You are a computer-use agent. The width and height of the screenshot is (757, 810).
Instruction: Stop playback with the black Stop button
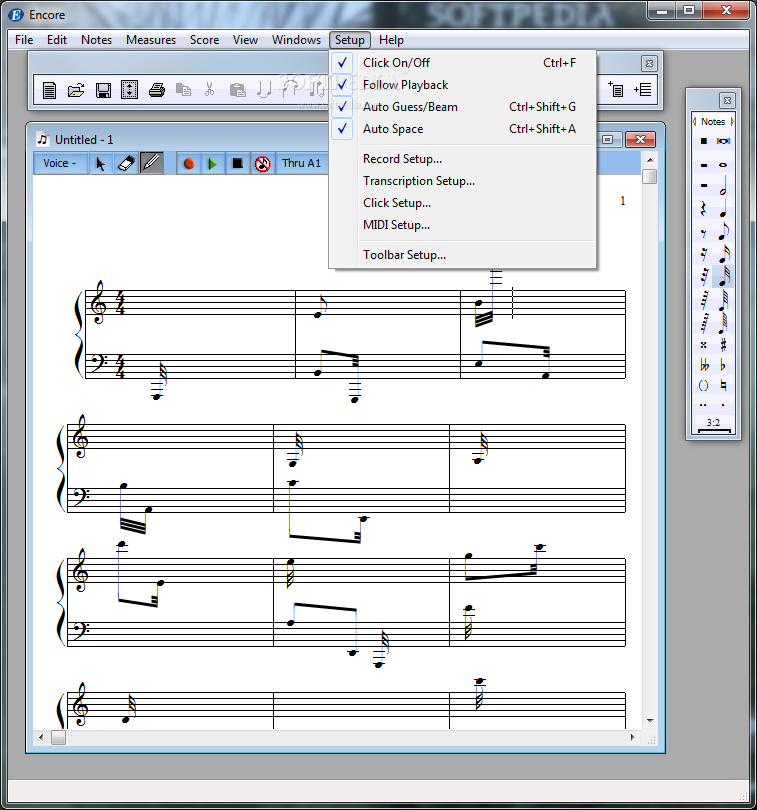(x=237, y=164)
